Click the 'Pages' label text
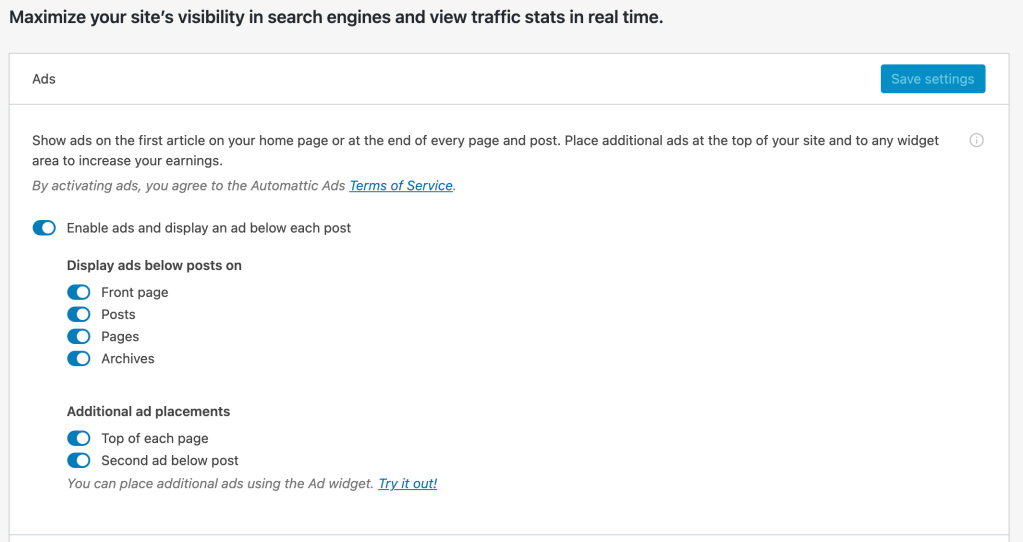Image resolution: width=1023 pixels, height=542 pixels. (x=120, y=337)
